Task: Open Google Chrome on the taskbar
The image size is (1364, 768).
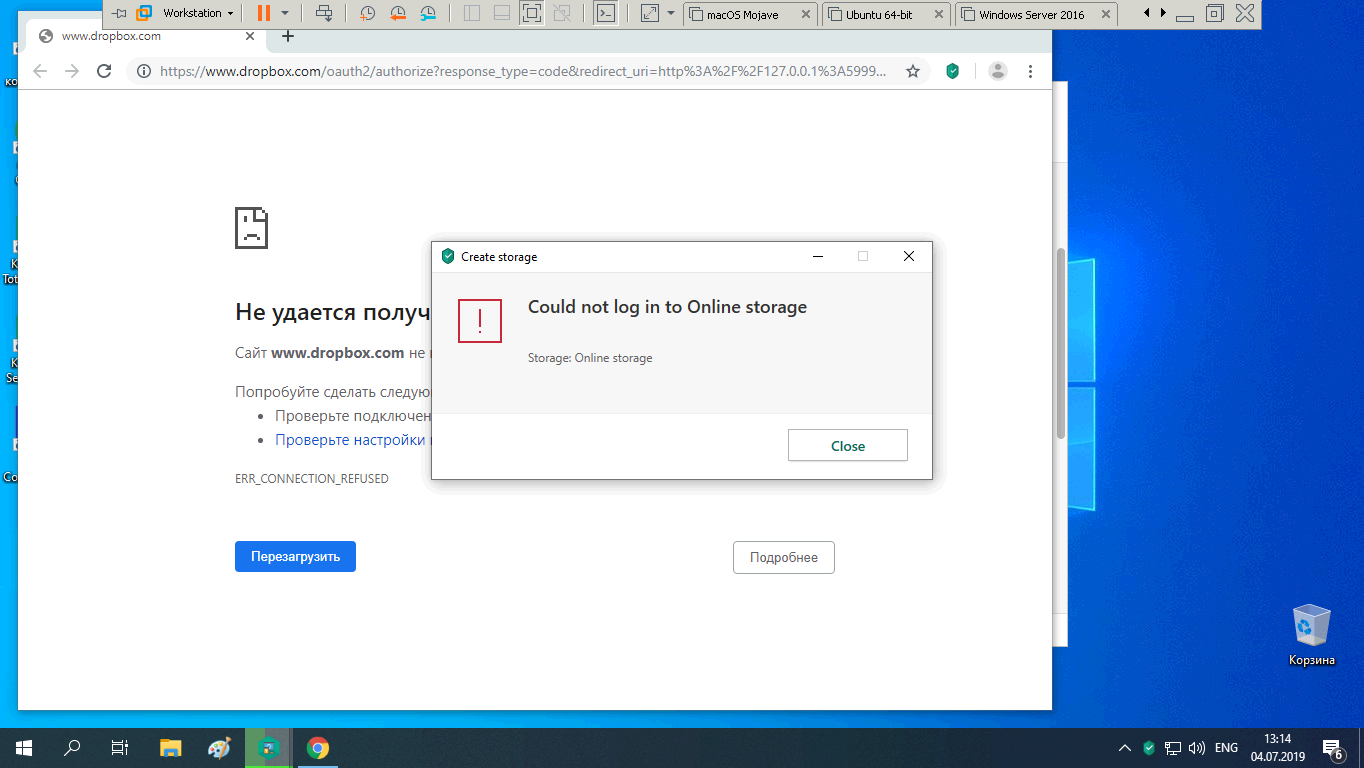Action: pos(317,748)
